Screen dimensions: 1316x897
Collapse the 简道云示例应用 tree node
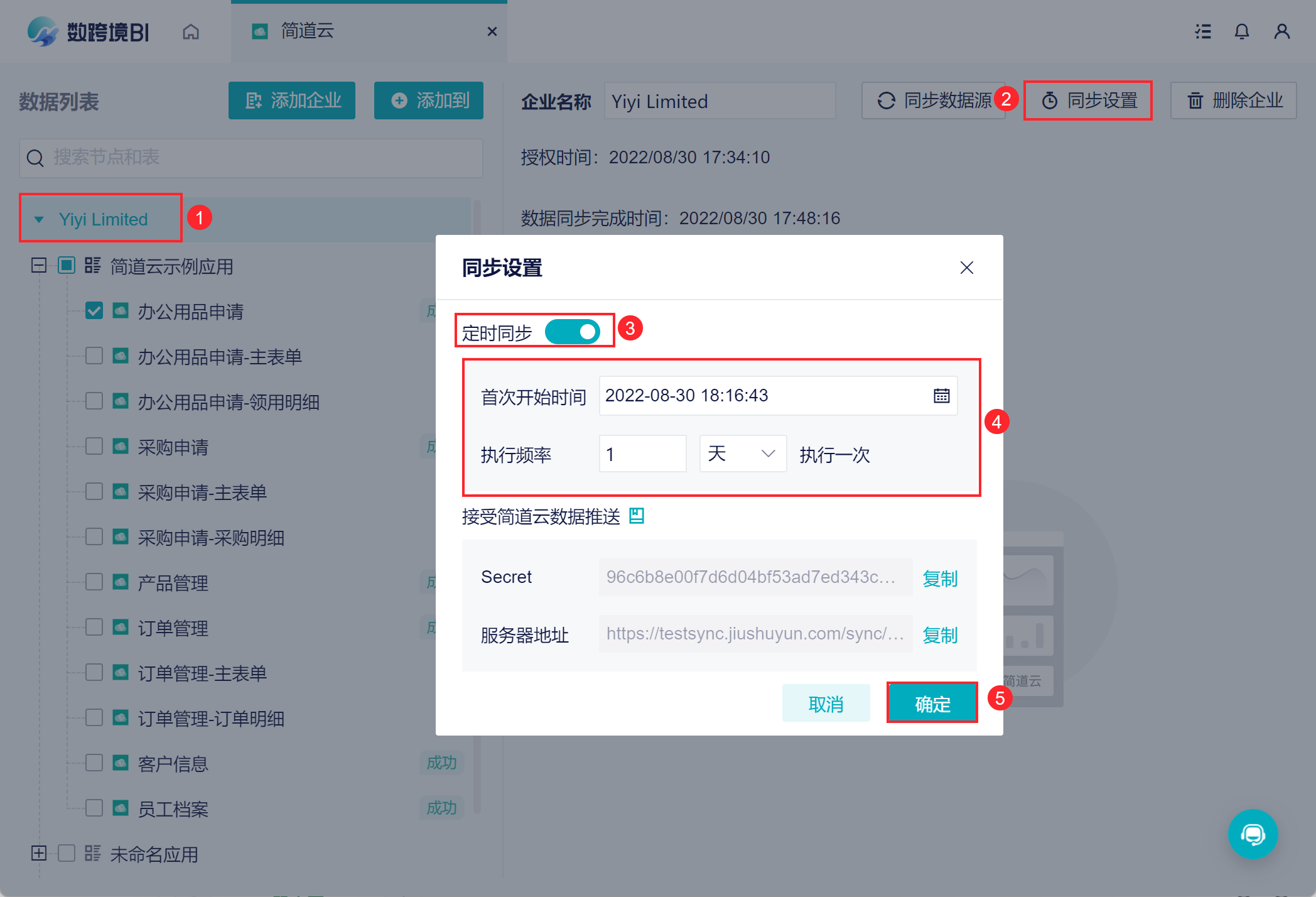coord(39,266)
